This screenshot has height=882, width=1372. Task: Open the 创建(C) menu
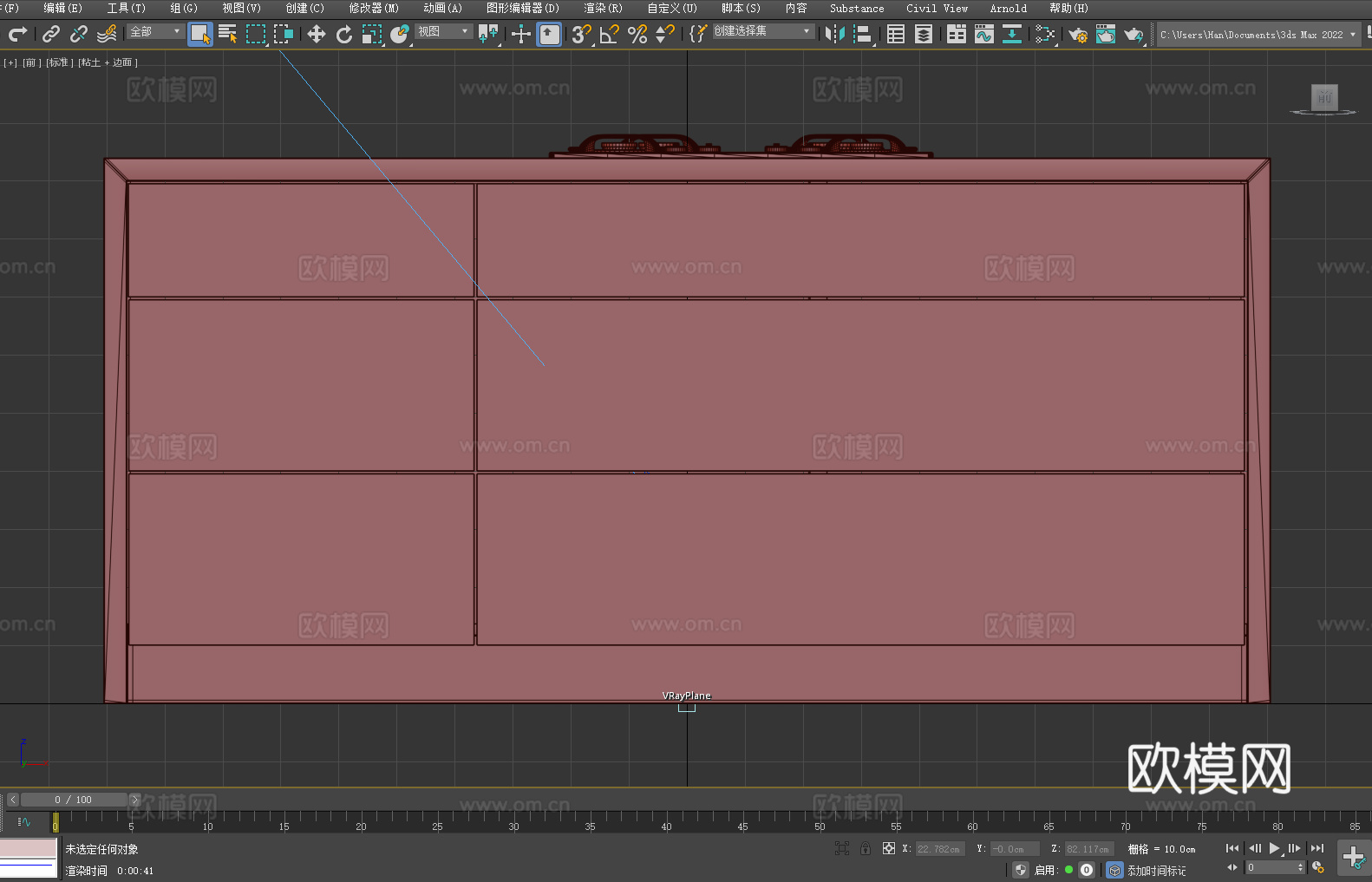coord(305,8)
